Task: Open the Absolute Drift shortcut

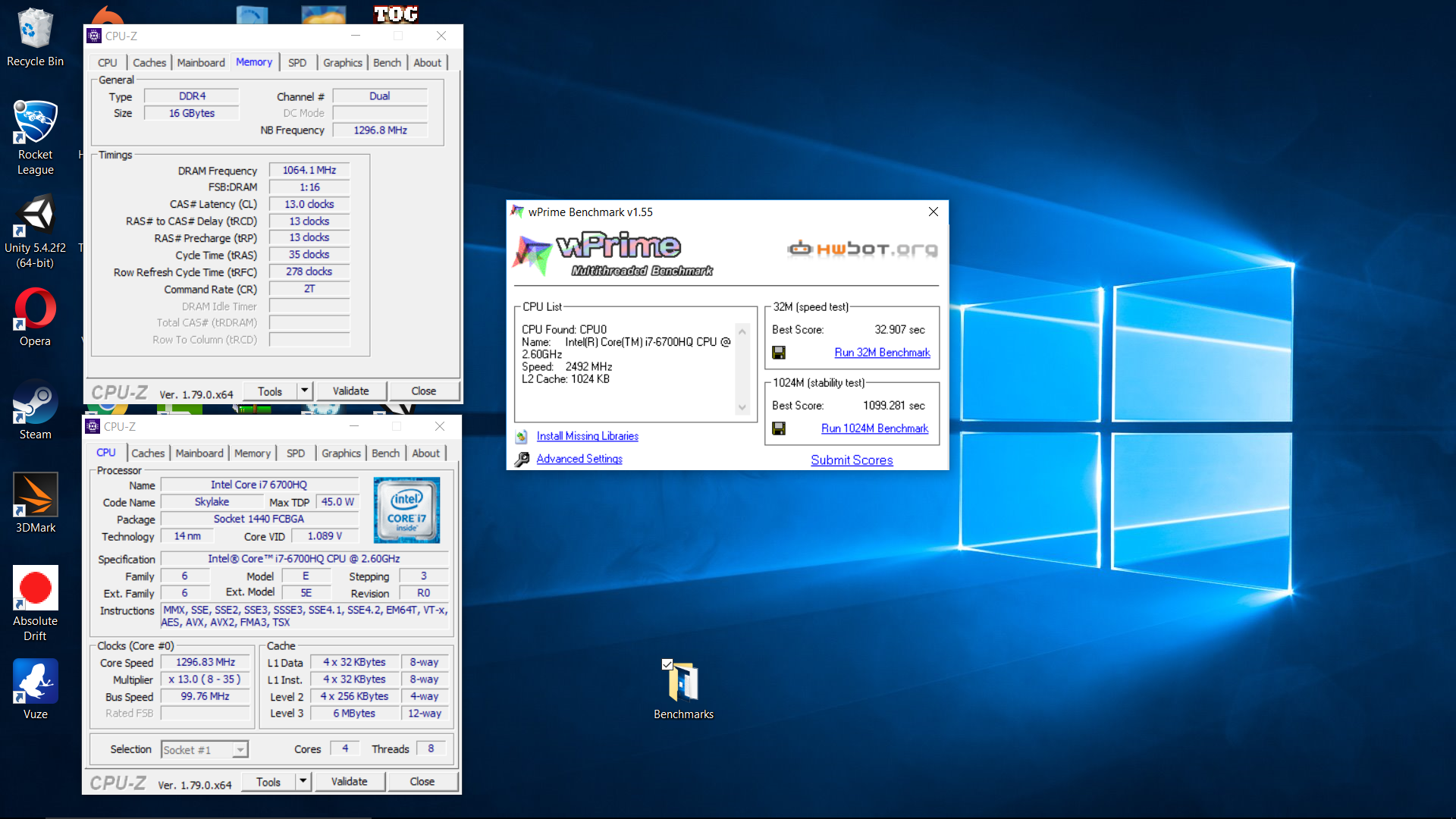Action: click(35, 604)
